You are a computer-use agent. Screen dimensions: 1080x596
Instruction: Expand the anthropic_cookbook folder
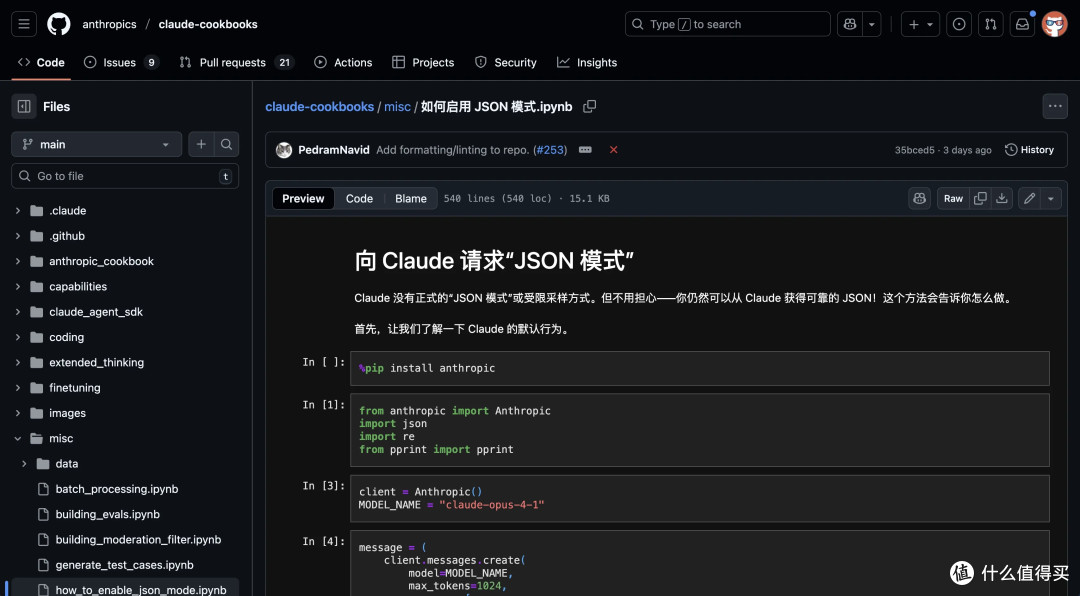click(x=18, y=261)
